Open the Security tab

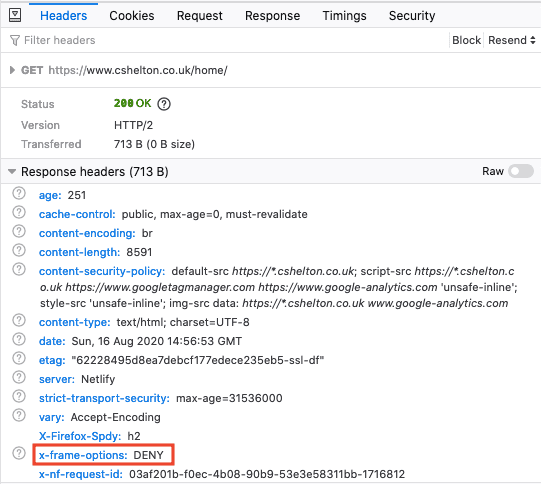tap(412, 16)
